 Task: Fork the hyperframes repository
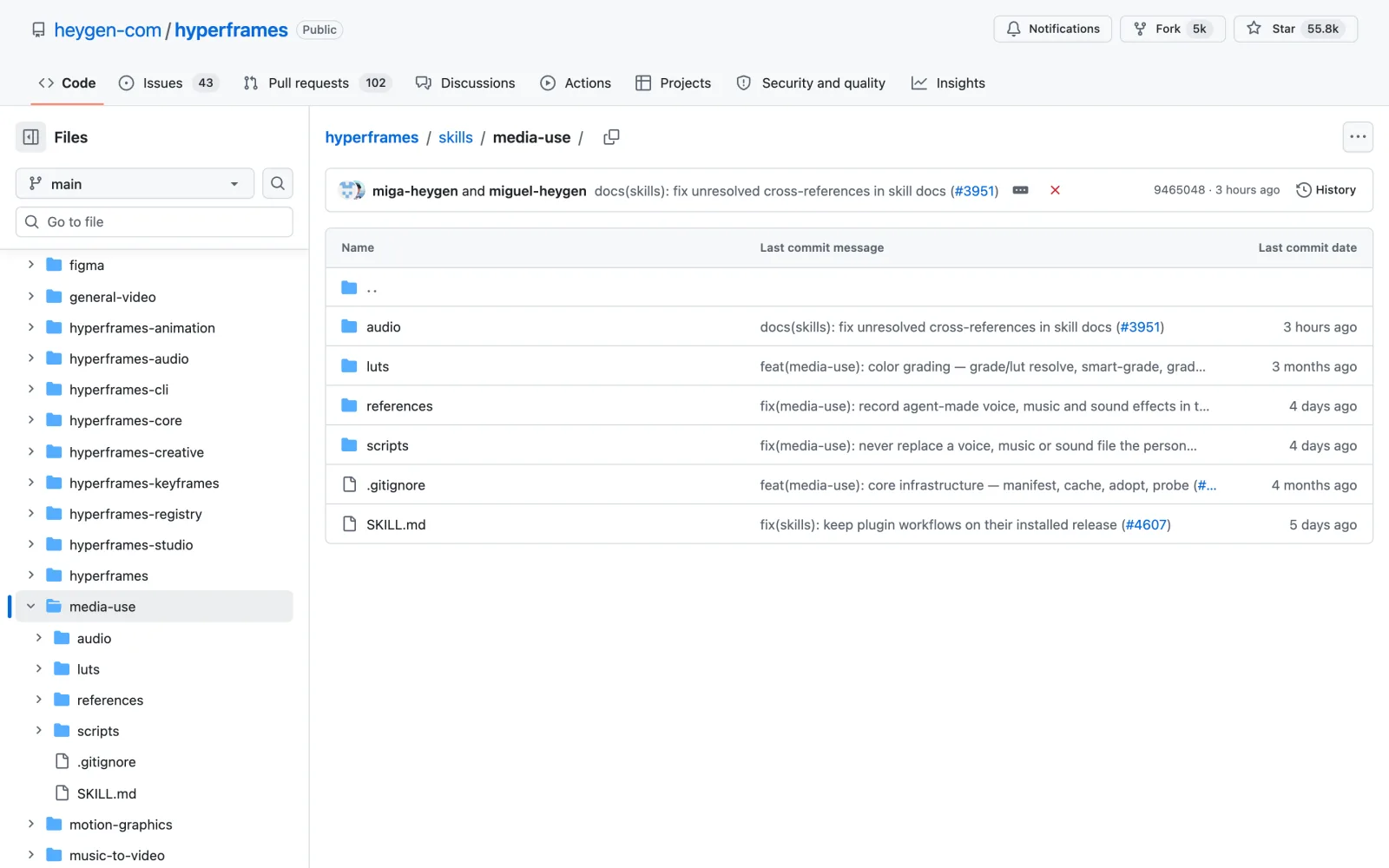[x=1172, y=29]
